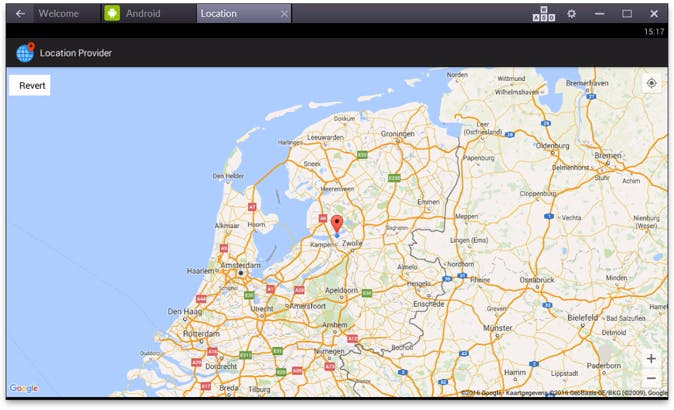Click the Emmen label
Image resolution: width=674 pixels, height=410 pixels.
coord(429,202)
